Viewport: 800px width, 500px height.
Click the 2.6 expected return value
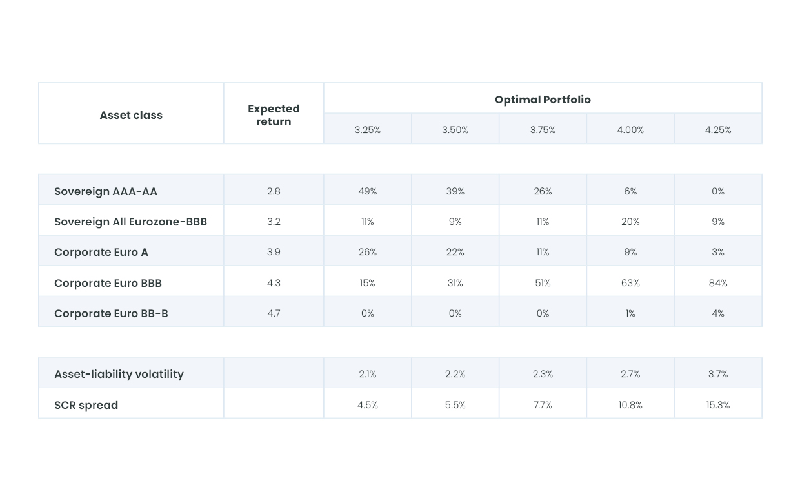click(x=273, y=191)
